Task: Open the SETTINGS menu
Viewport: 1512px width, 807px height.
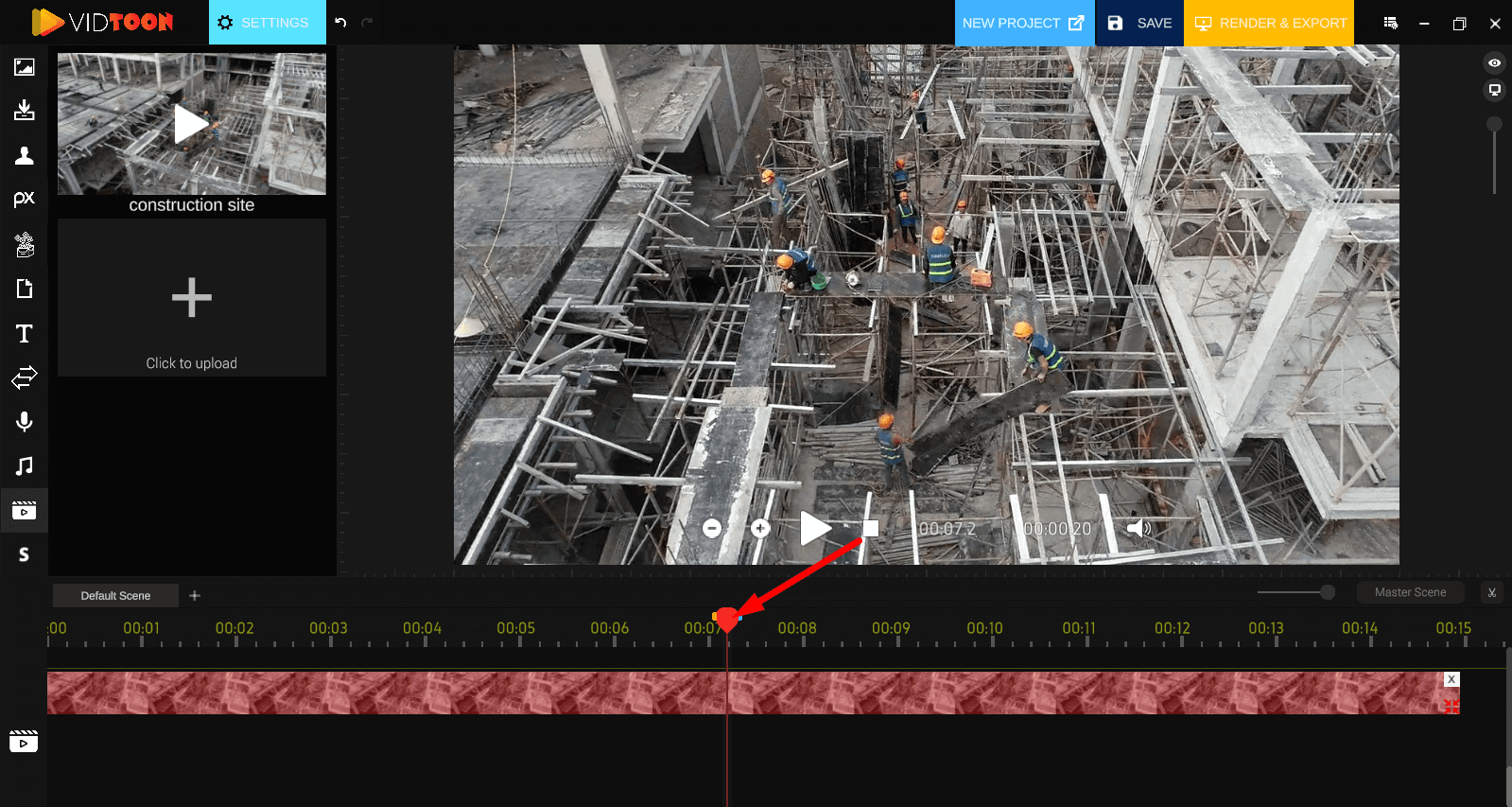Action: [x=267, y=23]
